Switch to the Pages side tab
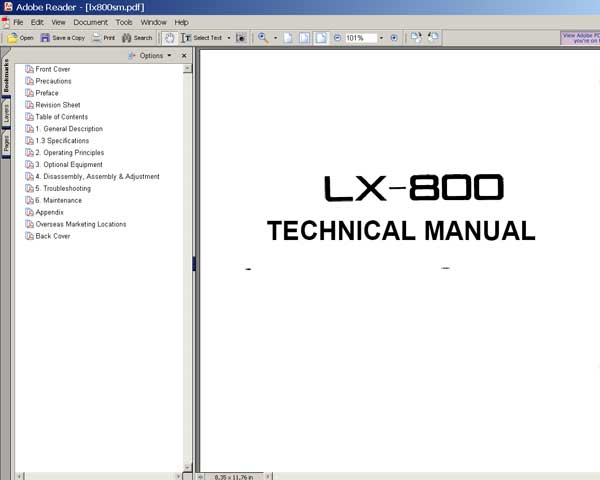Viewport: 600px width, 480px height. point(6,144)
